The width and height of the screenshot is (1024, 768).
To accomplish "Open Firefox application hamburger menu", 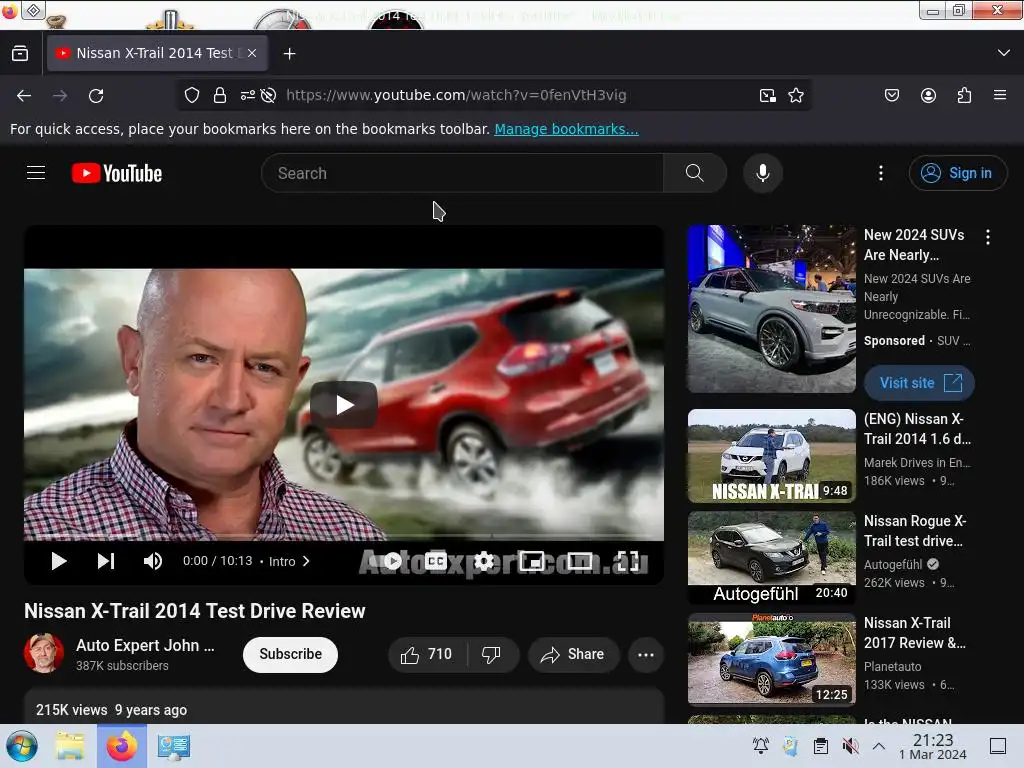I will pyautogui.click(x=999, y=95).
